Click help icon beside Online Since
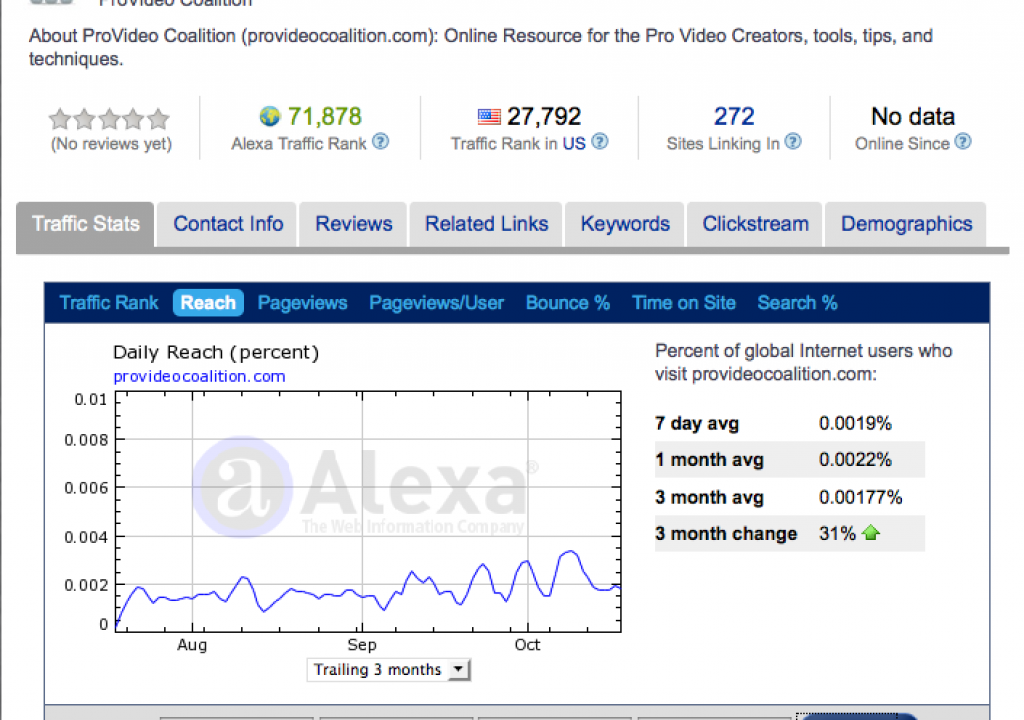 [x=963, y=142]
